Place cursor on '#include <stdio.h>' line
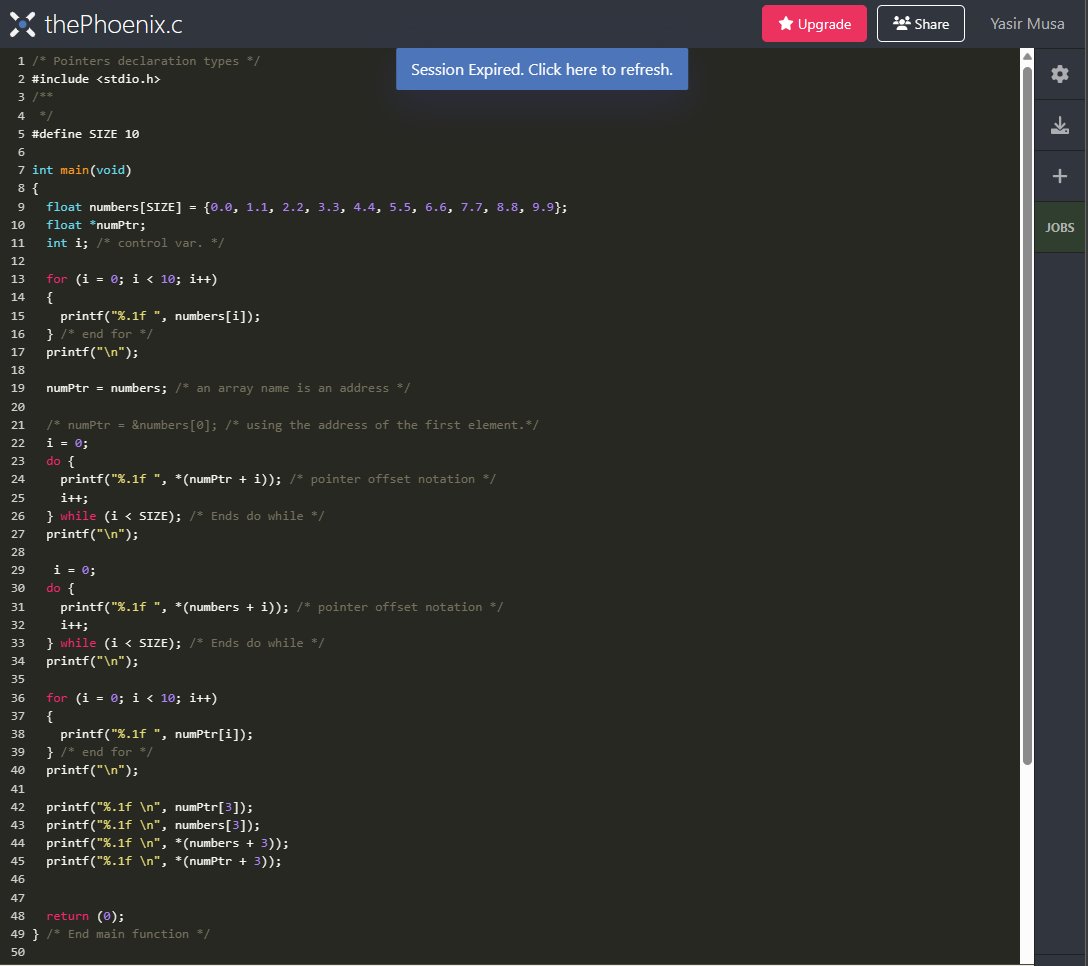 click(x=96, y=79)
